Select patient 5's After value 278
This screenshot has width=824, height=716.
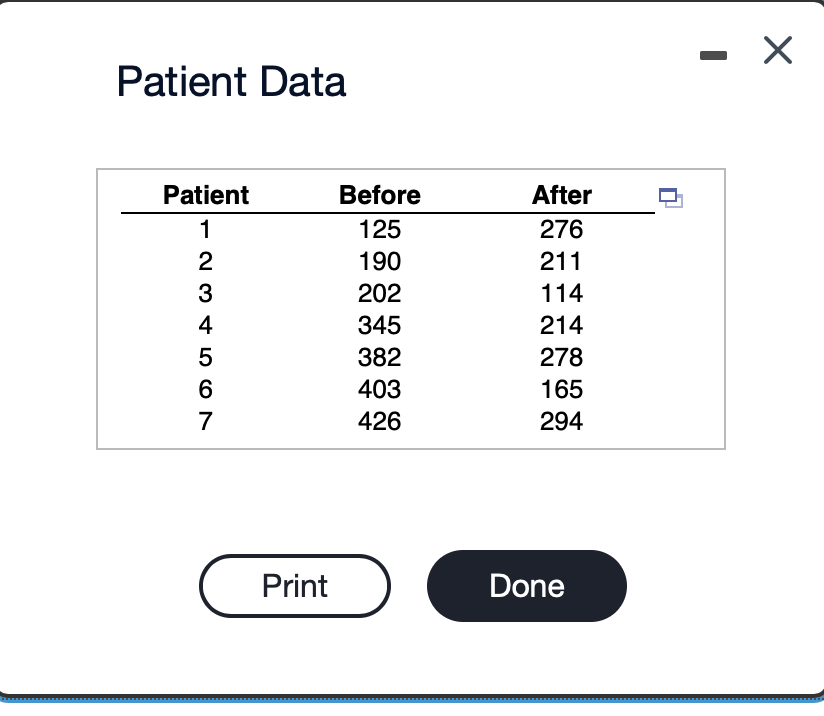pos(562,357)
